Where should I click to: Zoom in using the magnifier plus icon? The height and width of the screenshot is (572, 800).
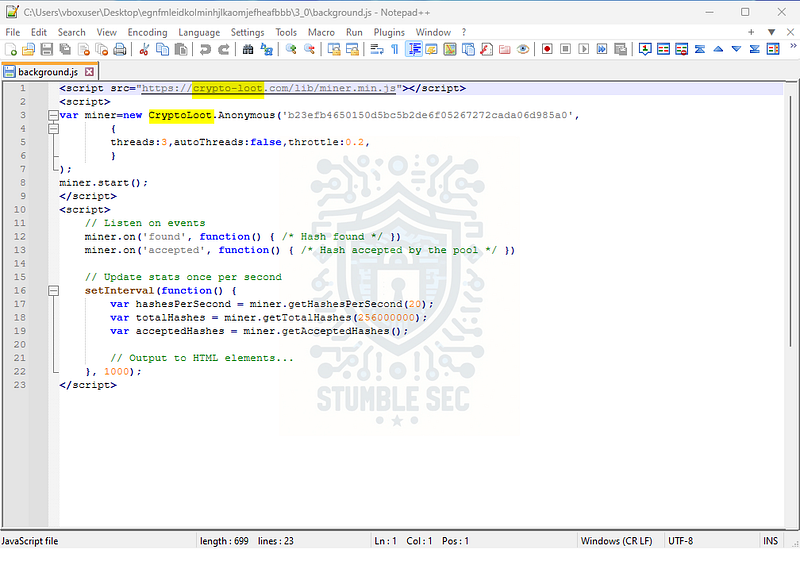tap(291, 49)
